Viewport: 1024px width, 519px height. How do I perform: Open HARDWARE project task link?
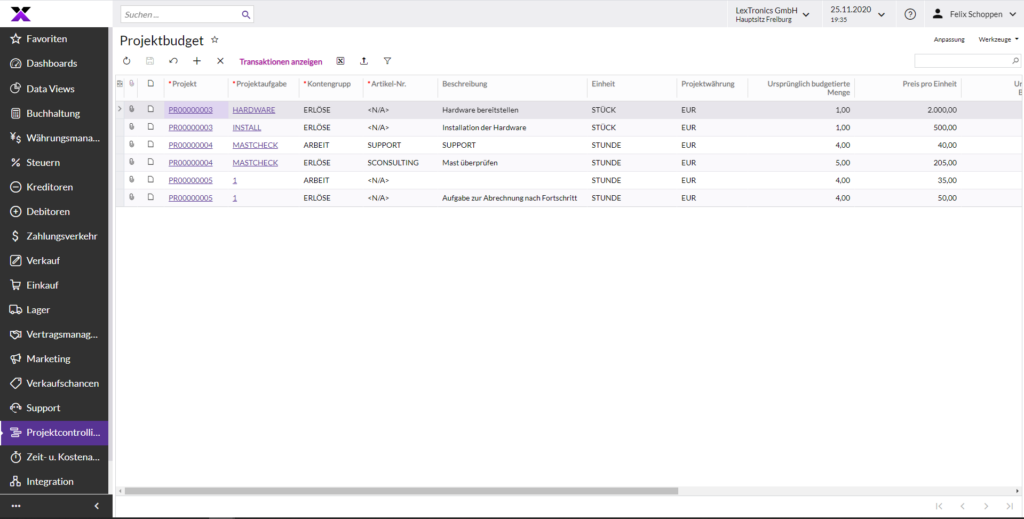[253, 110]
